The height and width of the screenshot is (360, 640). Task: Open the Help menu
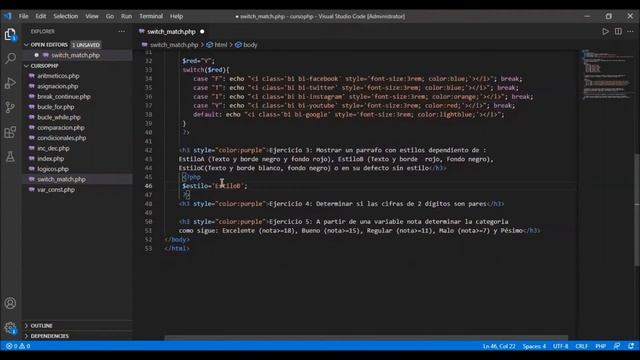pos(176,16)
